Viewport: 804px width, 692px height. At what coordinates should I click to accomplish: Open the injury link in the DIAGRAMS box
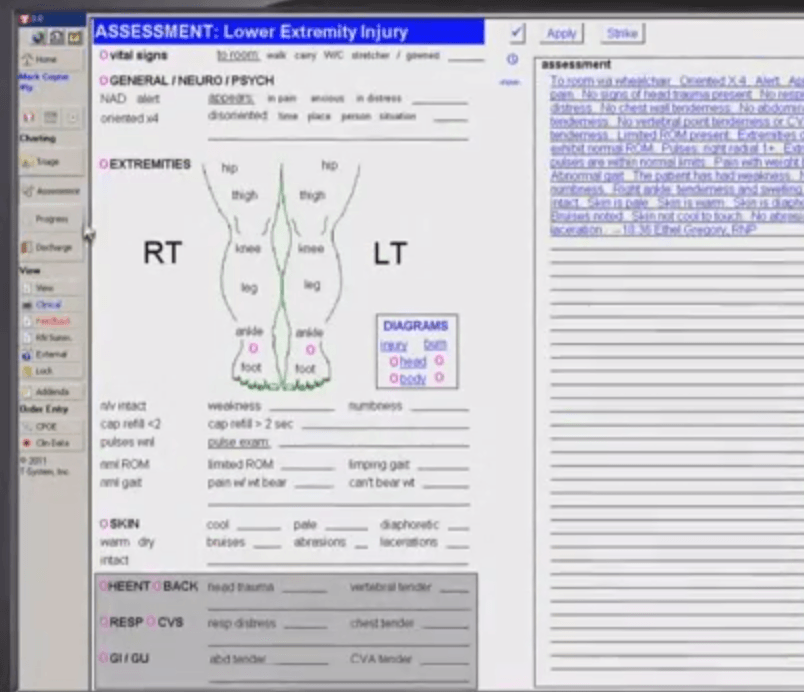[395, 344]
